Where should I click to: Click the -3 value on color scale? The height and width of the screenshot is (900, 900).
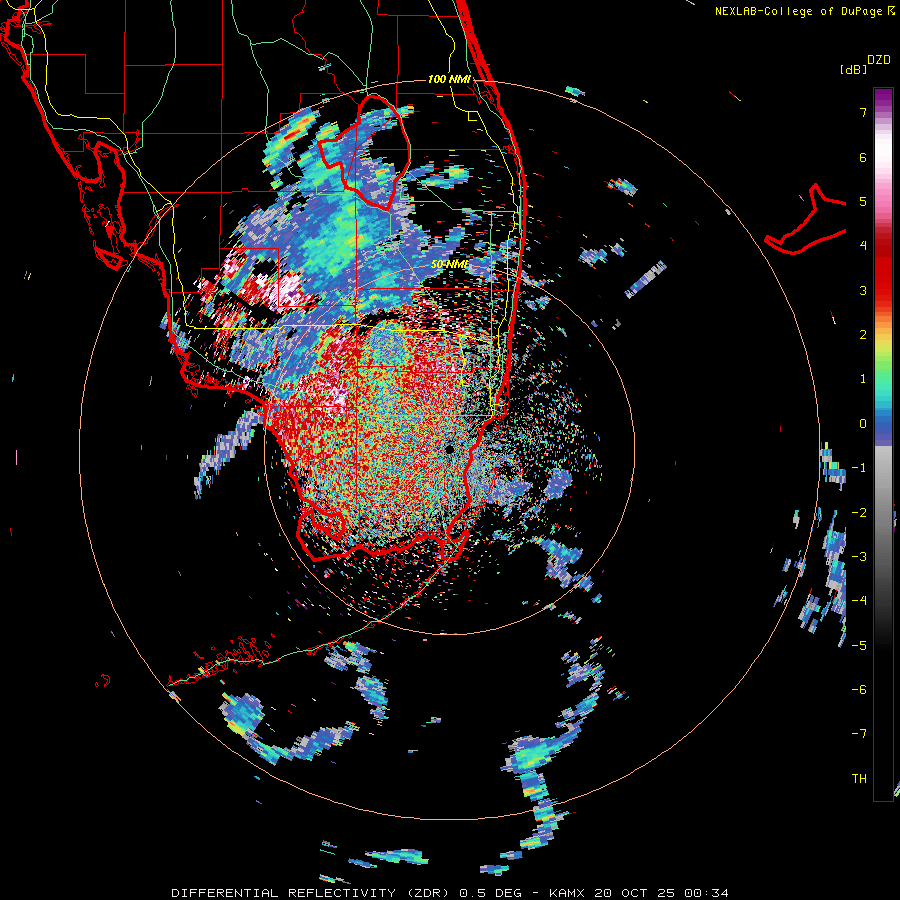pos(859,557)
